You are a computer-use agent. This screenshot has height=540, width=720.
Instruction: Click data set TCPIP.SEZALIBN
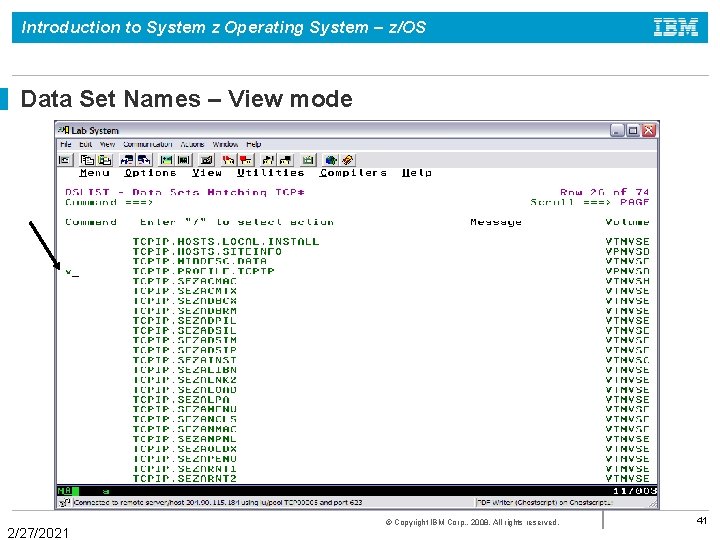[185, 370]
